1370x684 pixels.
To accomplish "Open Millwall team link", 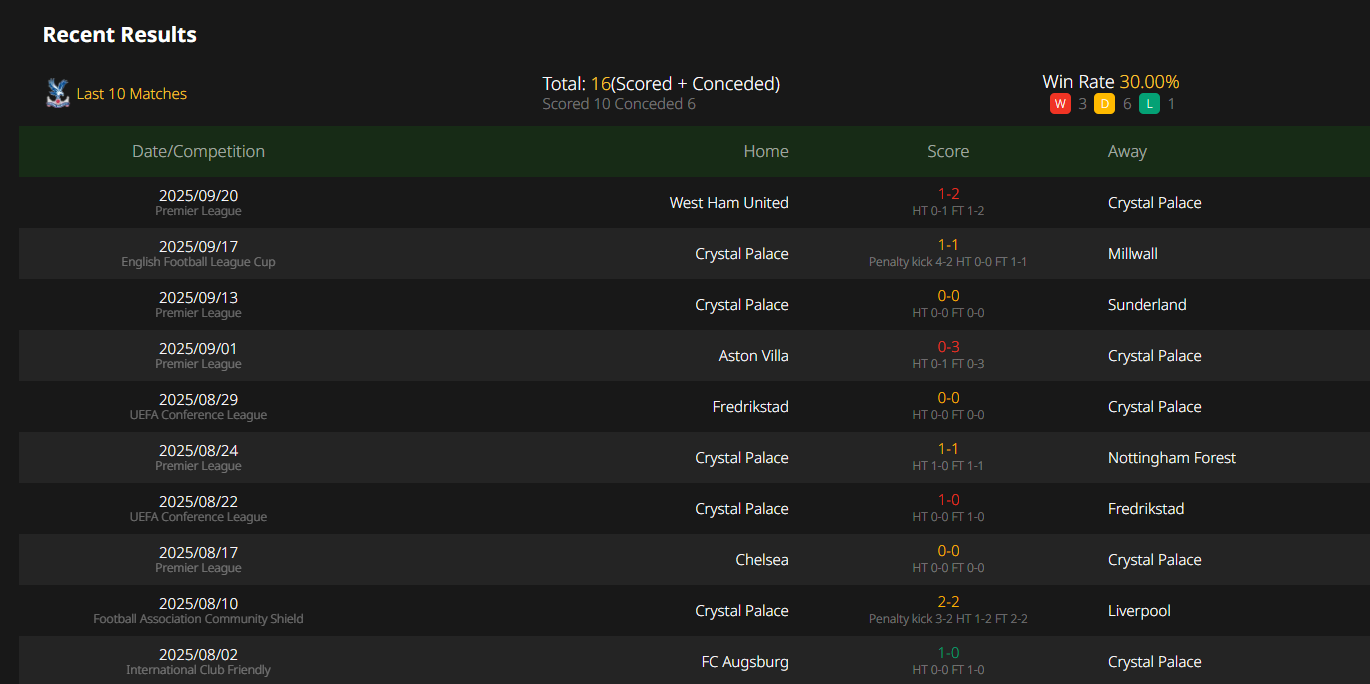I will pyautogui.click(x=1133, y=254).
